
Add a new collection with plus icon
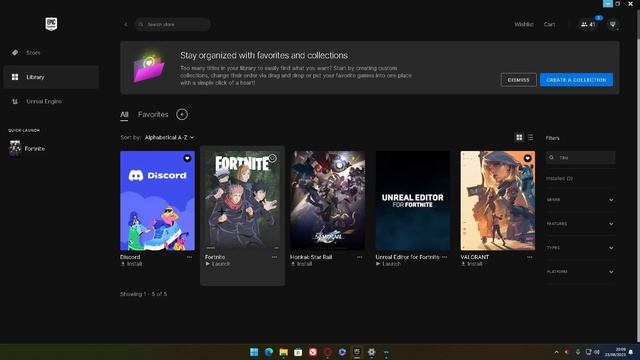pos(182,114)
